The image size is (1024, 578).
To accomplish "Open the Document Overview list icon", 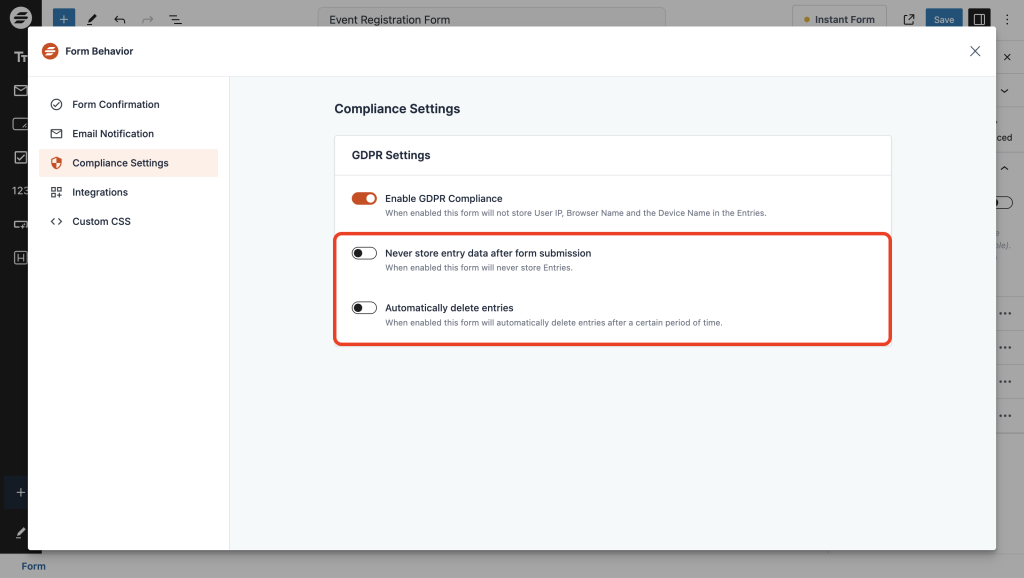I will coord(178,18).
